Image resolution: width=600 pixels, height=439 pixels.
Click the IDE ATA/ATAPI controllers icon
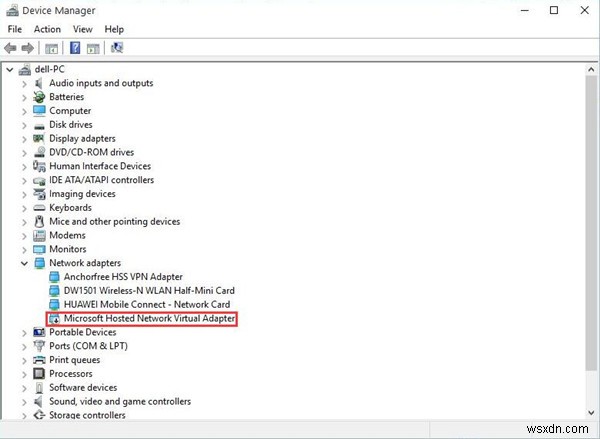click(x=39, y=180)
